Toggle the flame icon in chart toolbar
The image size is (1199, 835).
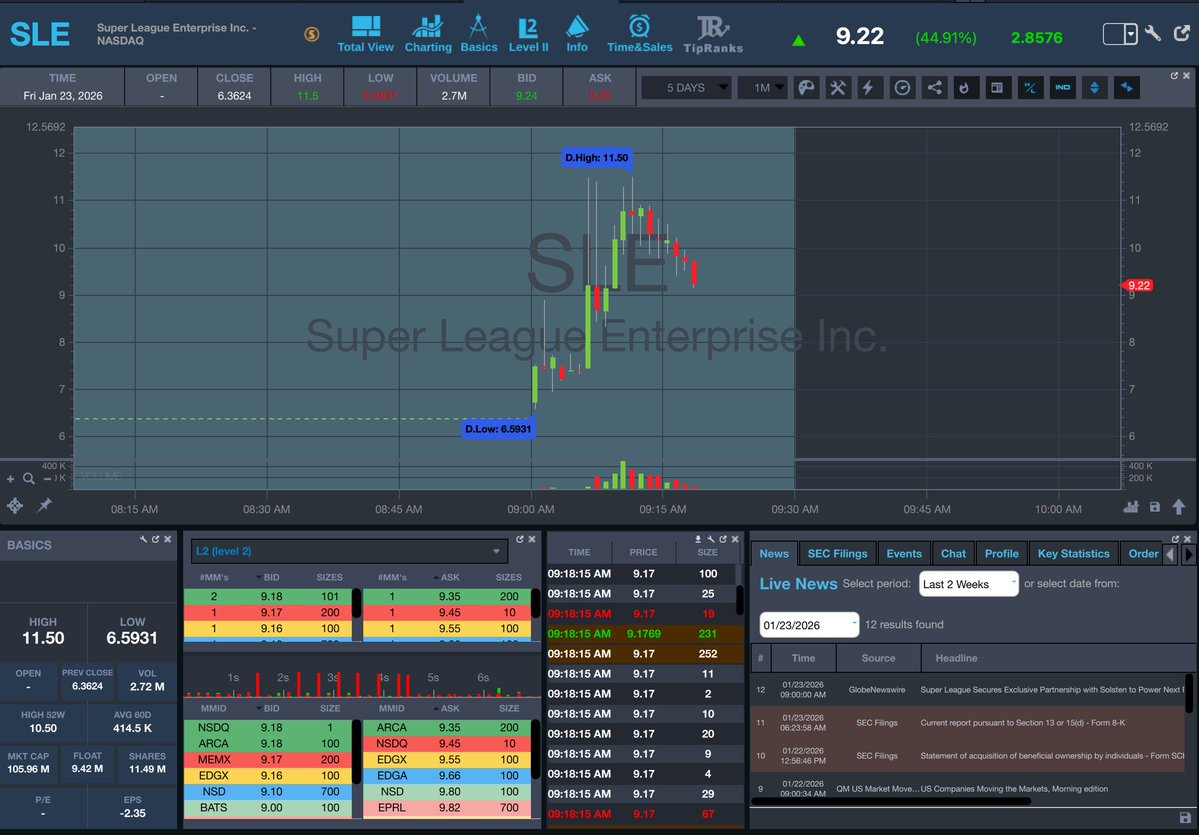966,88
